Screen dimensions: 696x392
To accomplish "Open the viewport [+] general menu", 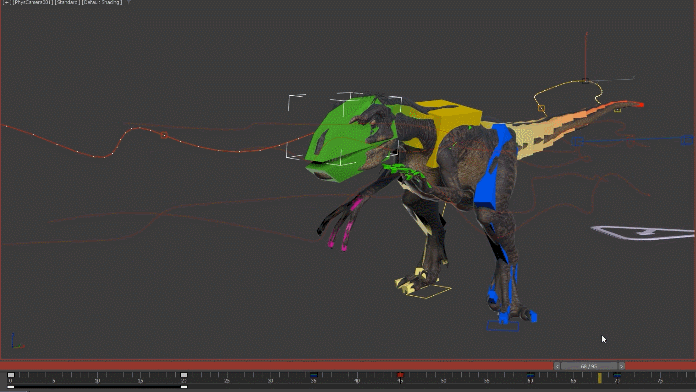I will (6, 2).
